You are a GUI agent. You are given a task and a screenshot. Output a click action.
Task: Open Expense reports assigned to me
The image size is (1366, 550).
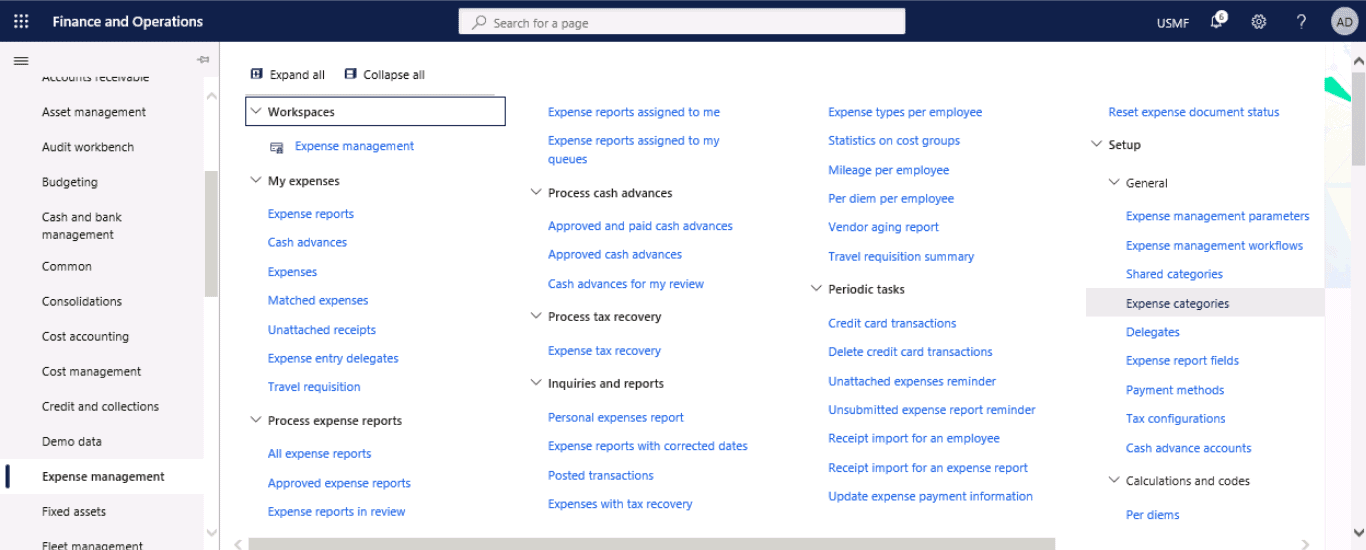tap(634, 113)
